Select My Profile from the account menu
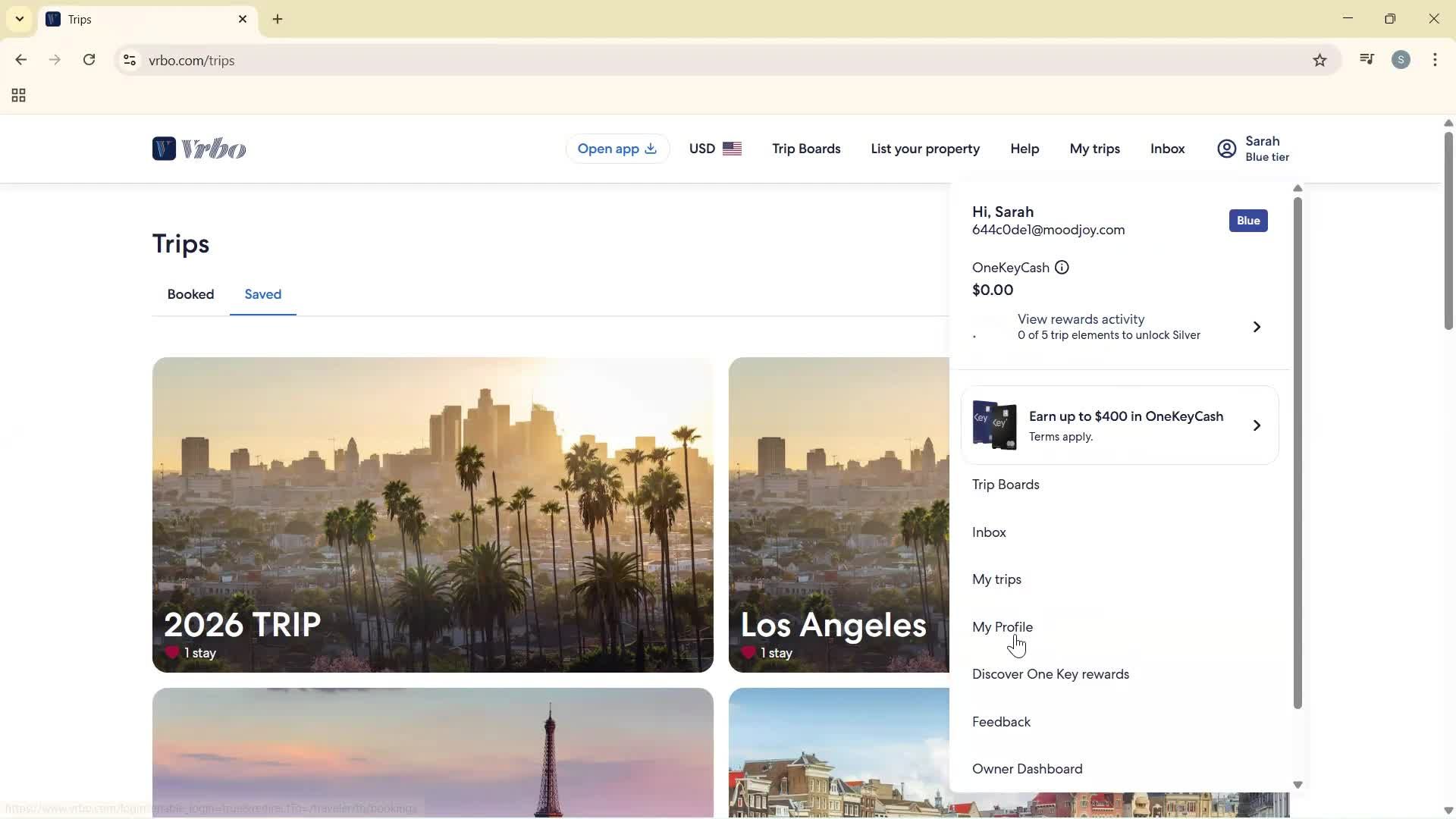The height and width of the screenshot is (819, 1456). point(1003,626)
